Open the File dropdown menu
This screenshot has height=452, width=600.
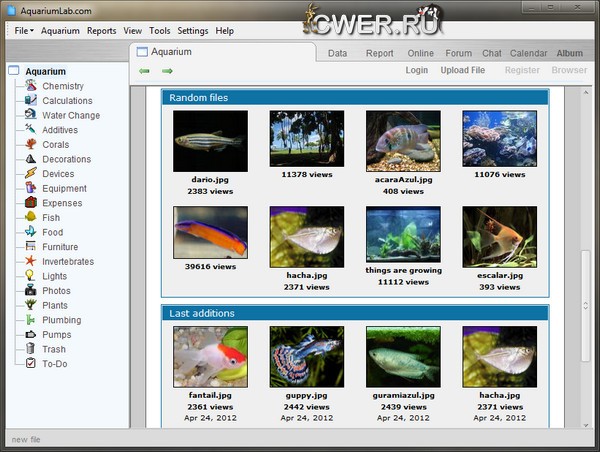click(24, 31)
